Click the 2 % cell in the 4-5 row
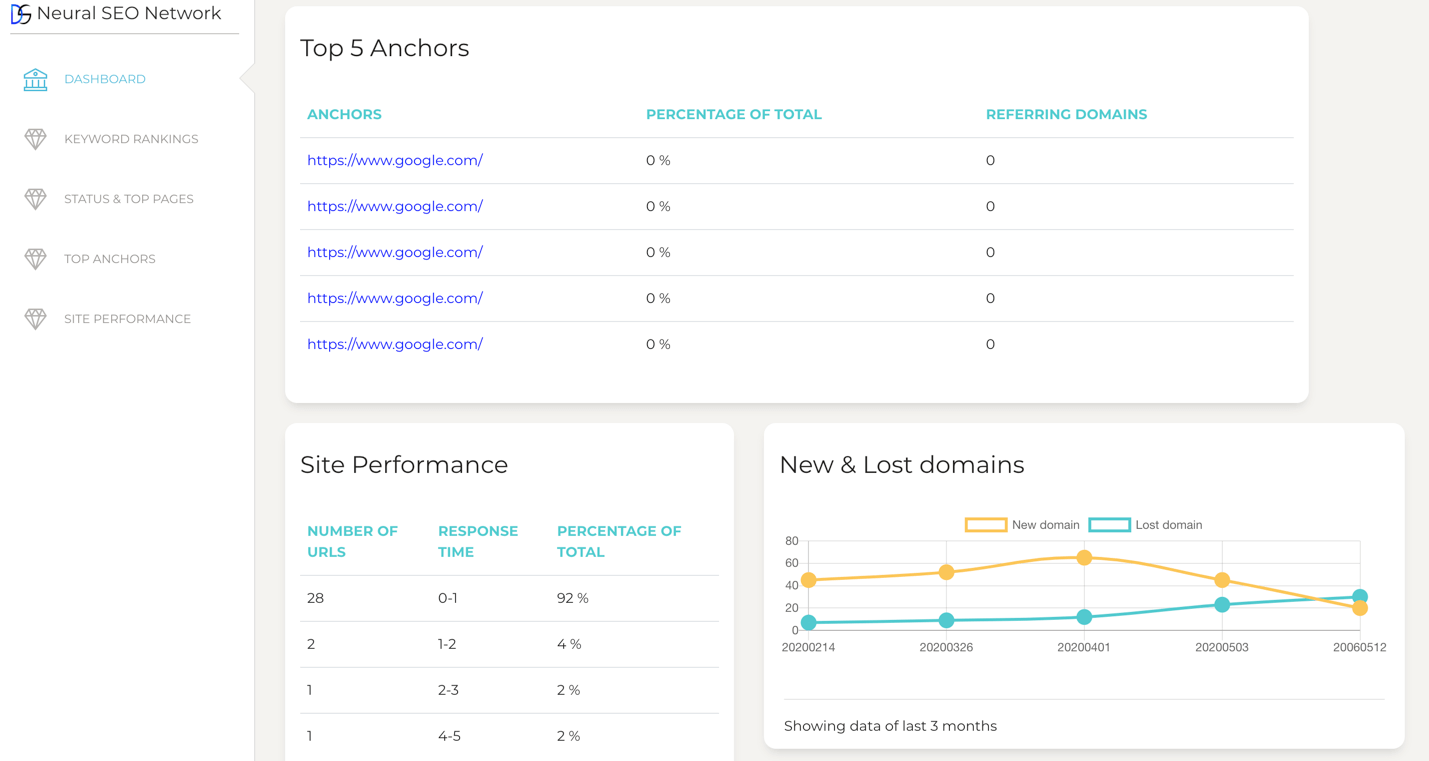Image resolution: width=1429 pixels, height=761 pixels. pos(568,736)
